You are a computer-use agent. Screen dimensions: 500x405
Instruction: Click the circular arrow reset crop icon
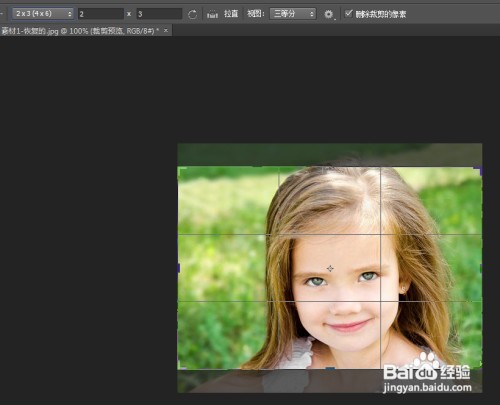192,14
